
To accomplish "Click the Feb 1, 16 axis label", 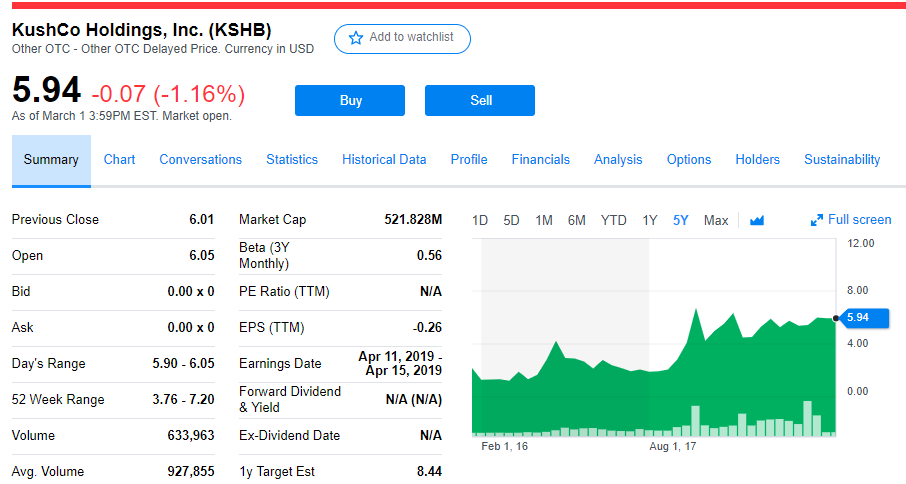I will [504, 446].
